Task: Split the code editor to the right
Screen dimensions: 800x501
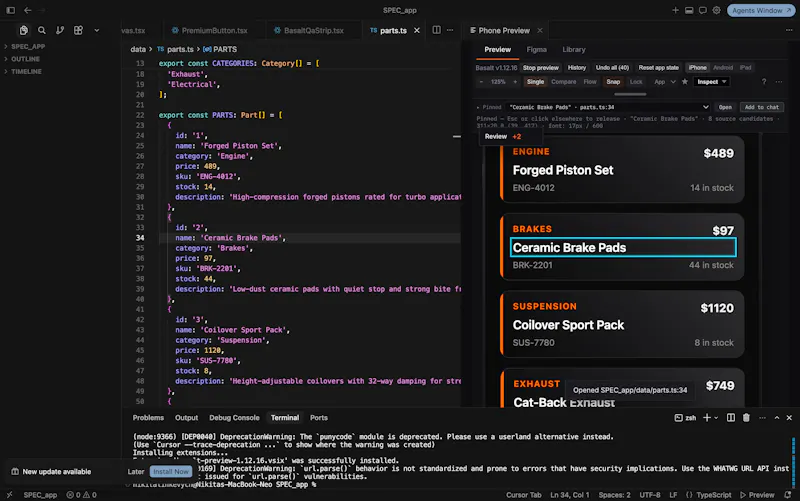Action: point(437,30)
